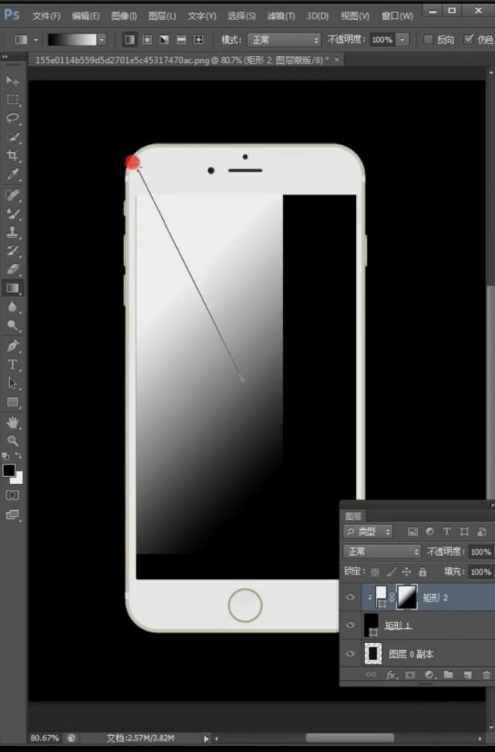The width and height of the screenshot is (495, 752).
Task: Hide the 矩形 2 layer
Action: pyautogui.click(x=351, y=597)
